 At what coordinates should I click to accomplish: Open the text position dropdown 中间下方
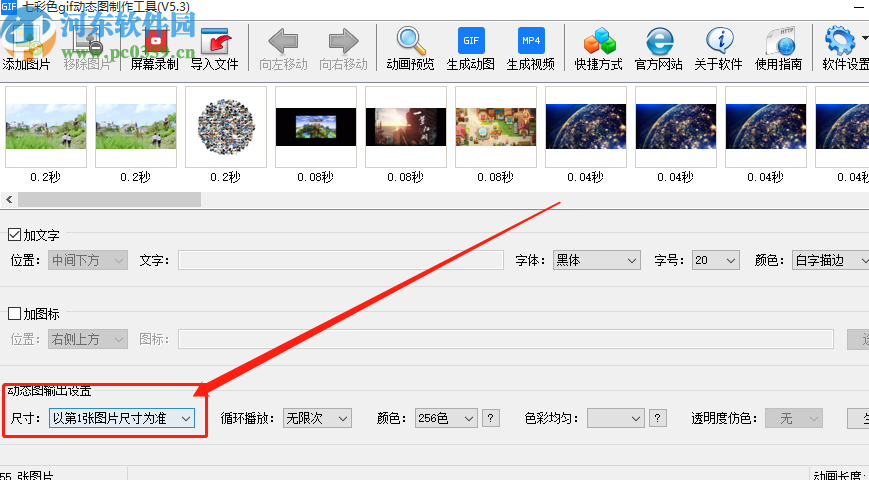88,261
